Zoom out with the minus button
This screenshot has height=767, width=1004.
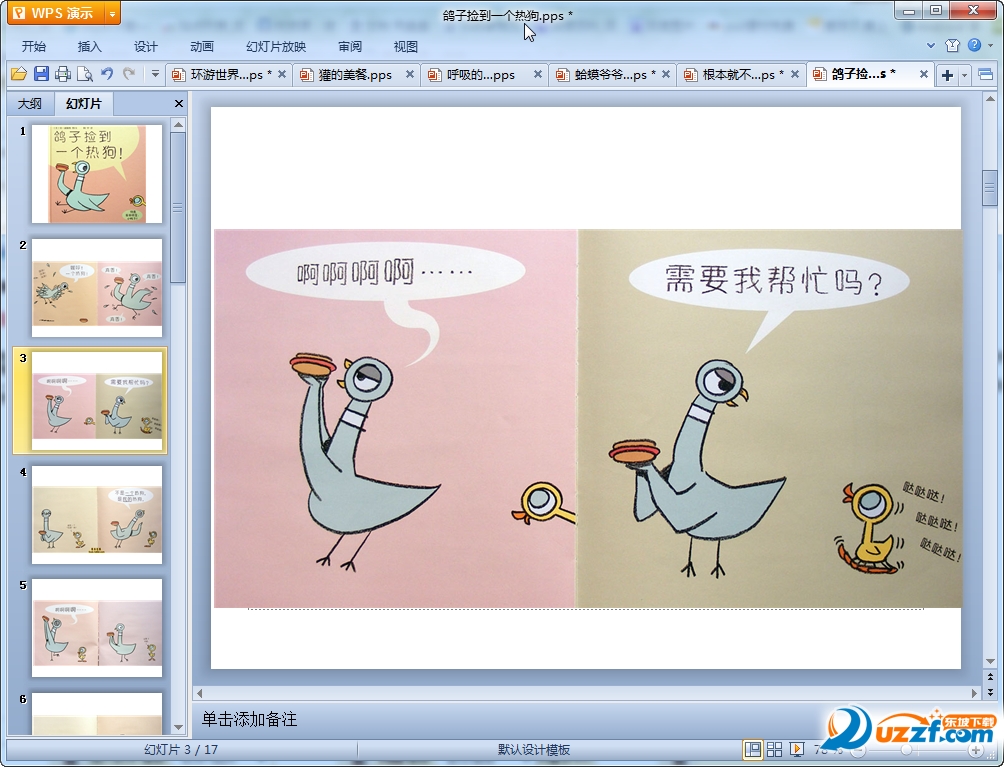(x=858, y=750)
